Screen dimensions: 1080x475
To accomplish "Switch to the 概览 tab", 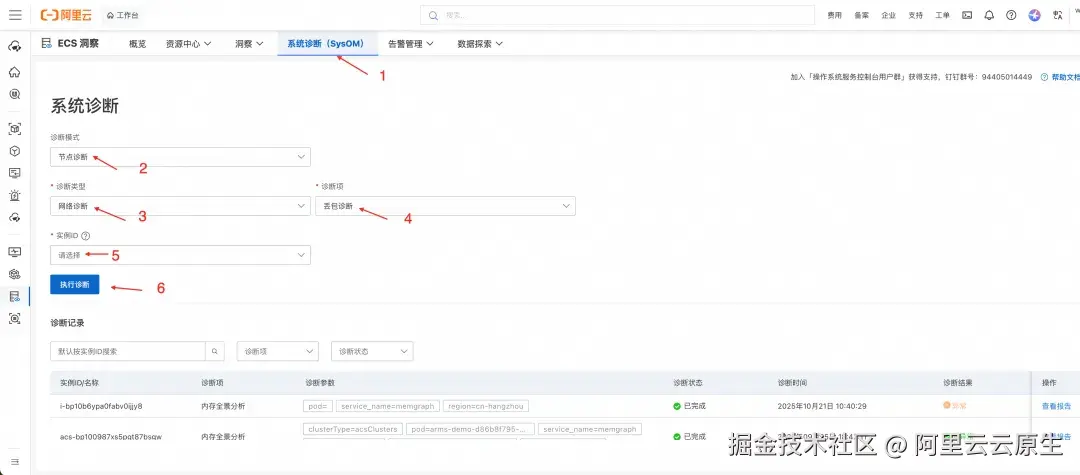I will pyautogui.click(x=138, y=43).
